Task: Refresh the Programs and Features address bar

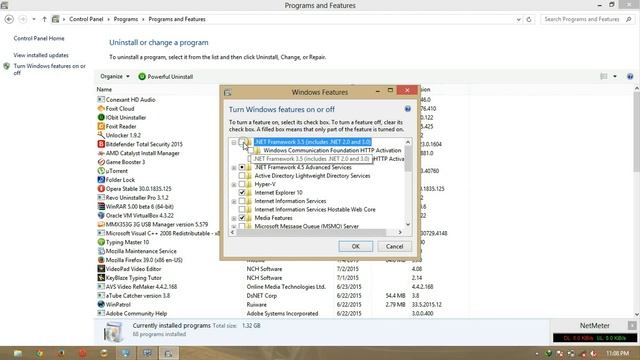Action: point(529,19)
